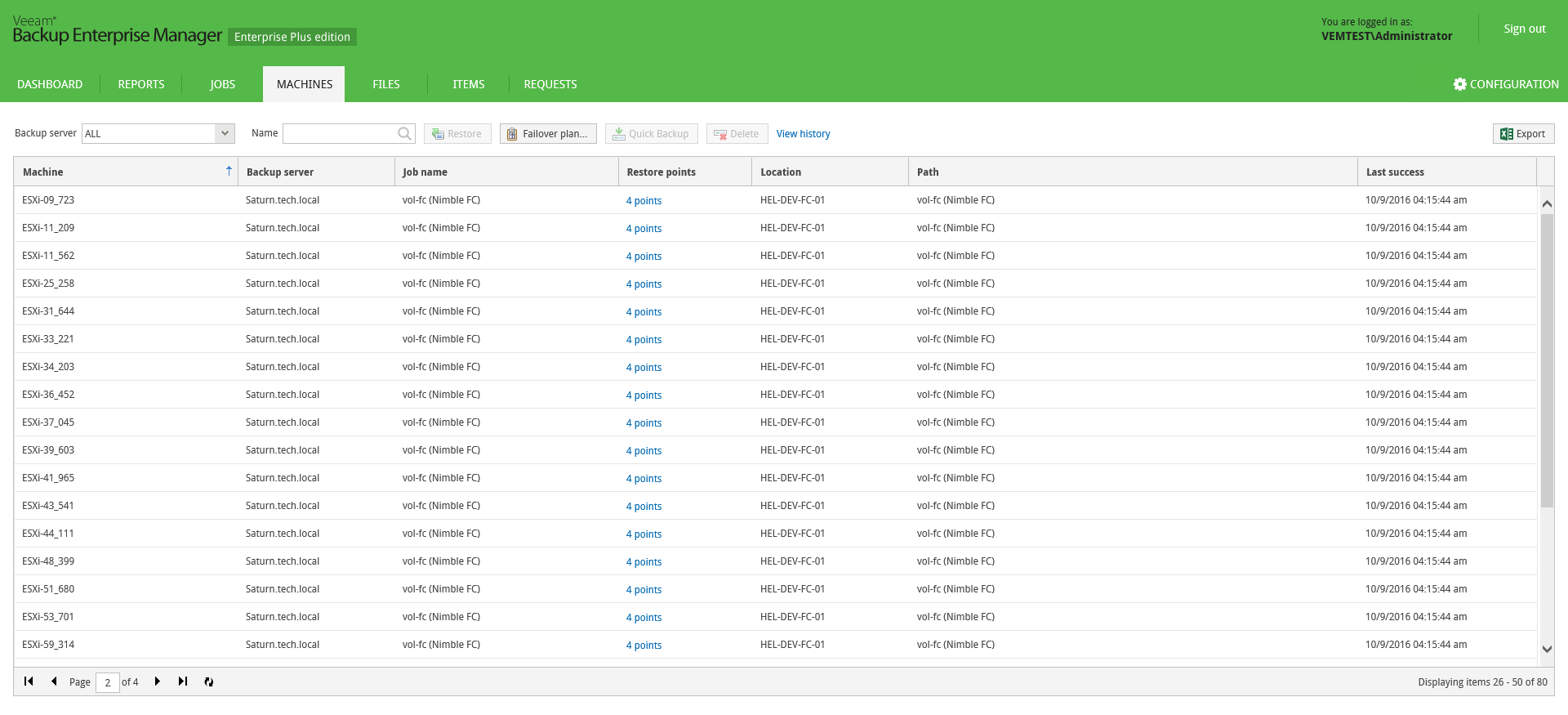Click Enterprise Plus edition badge
1568x715 pixels.
(292, 37)
